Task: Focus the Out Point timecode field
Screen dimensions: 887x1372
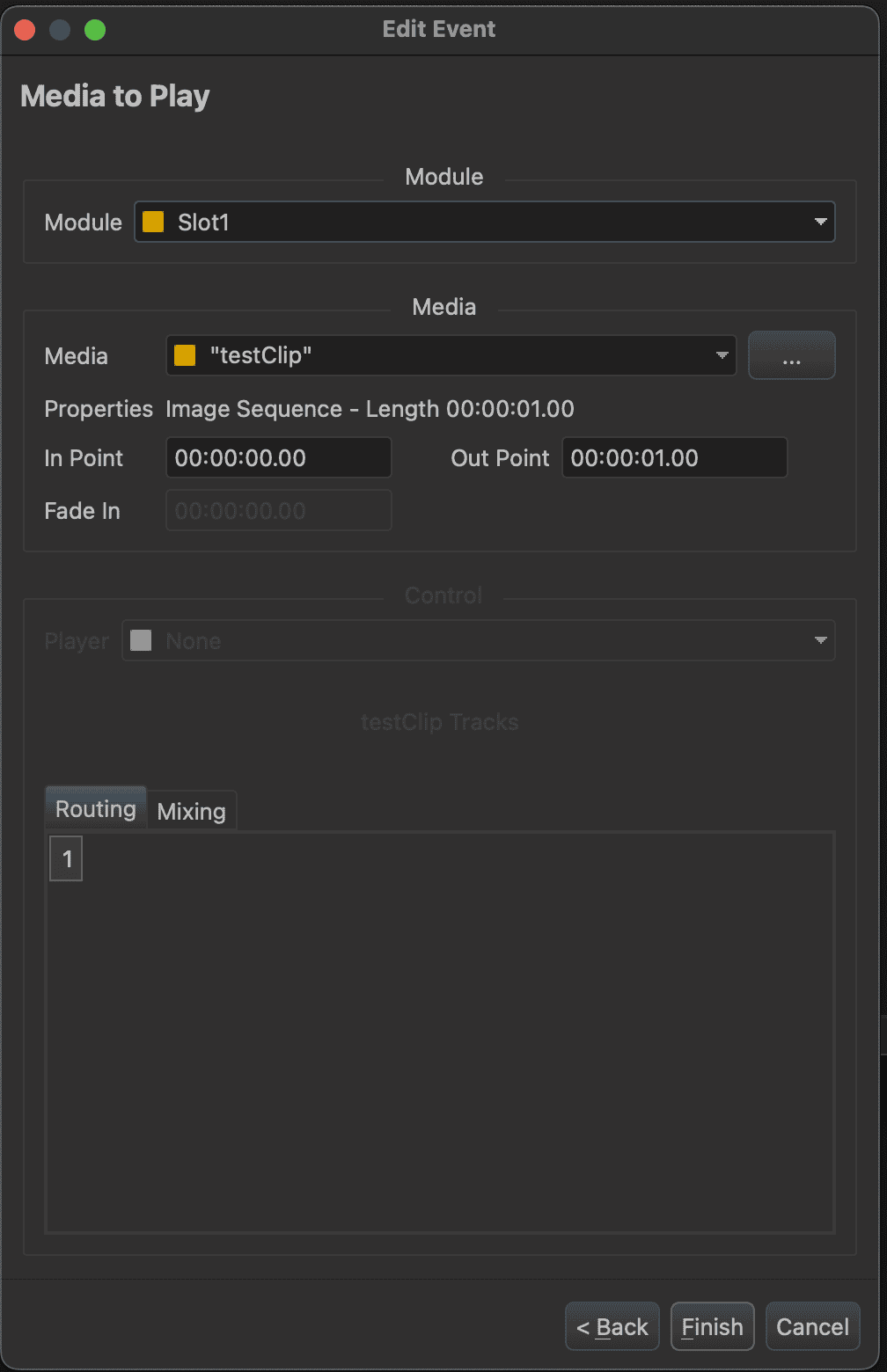Action: coord(674,458)
